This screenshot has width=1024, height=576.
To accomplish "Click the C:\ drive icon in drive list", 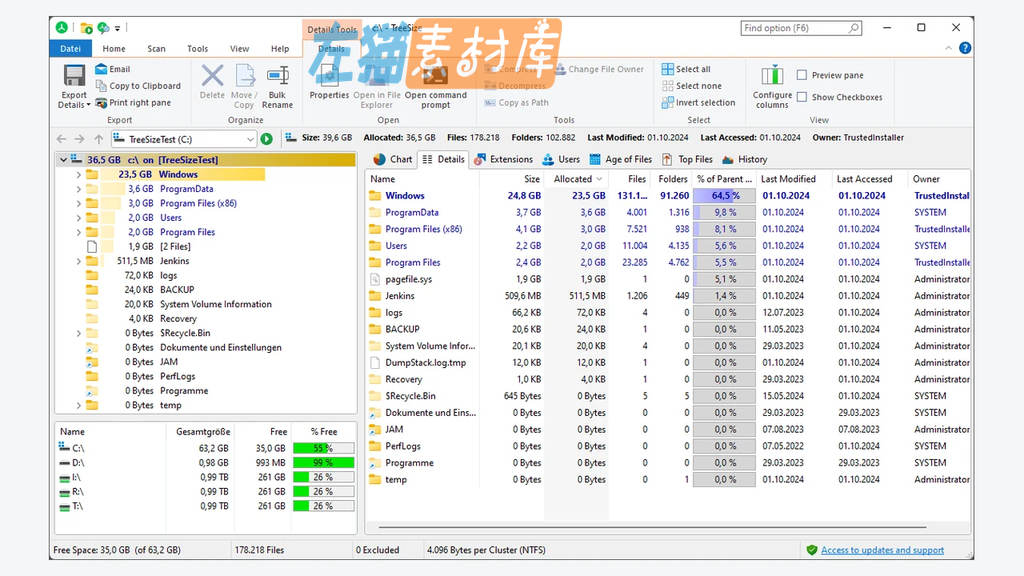I will coord(64,447).
